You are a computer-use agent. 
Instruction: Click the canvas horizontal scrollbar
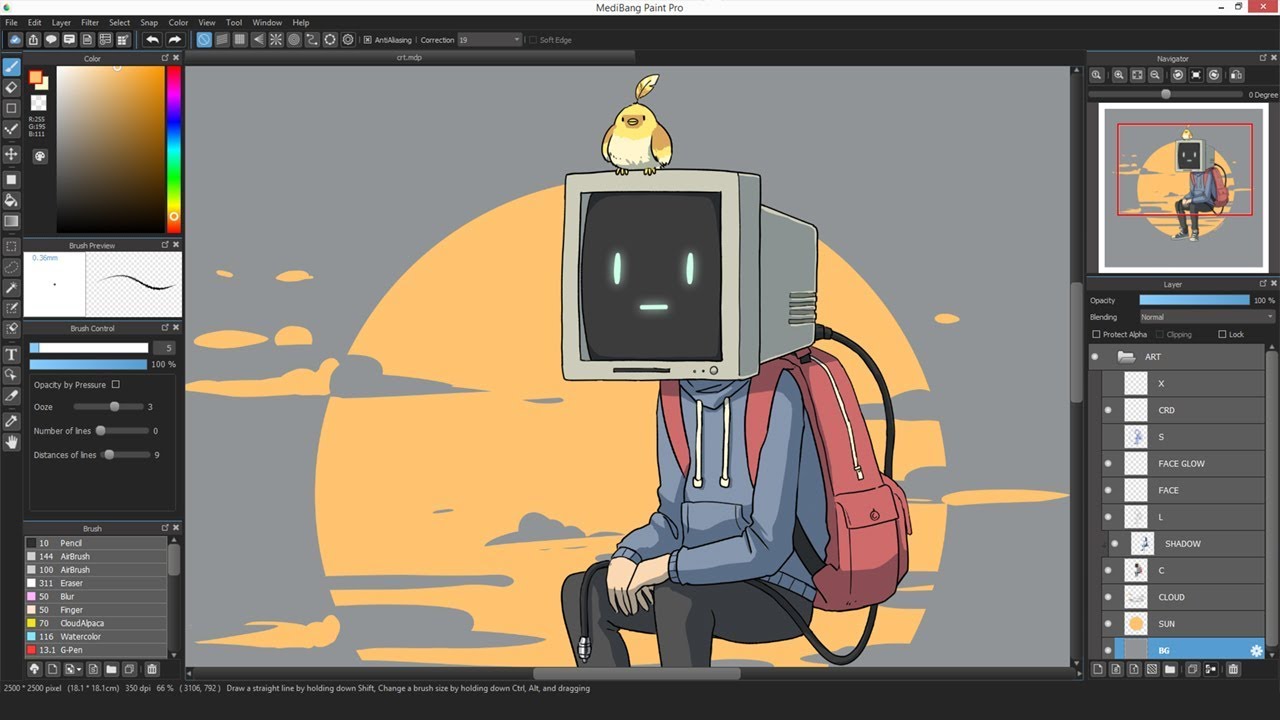click(636, 674)
